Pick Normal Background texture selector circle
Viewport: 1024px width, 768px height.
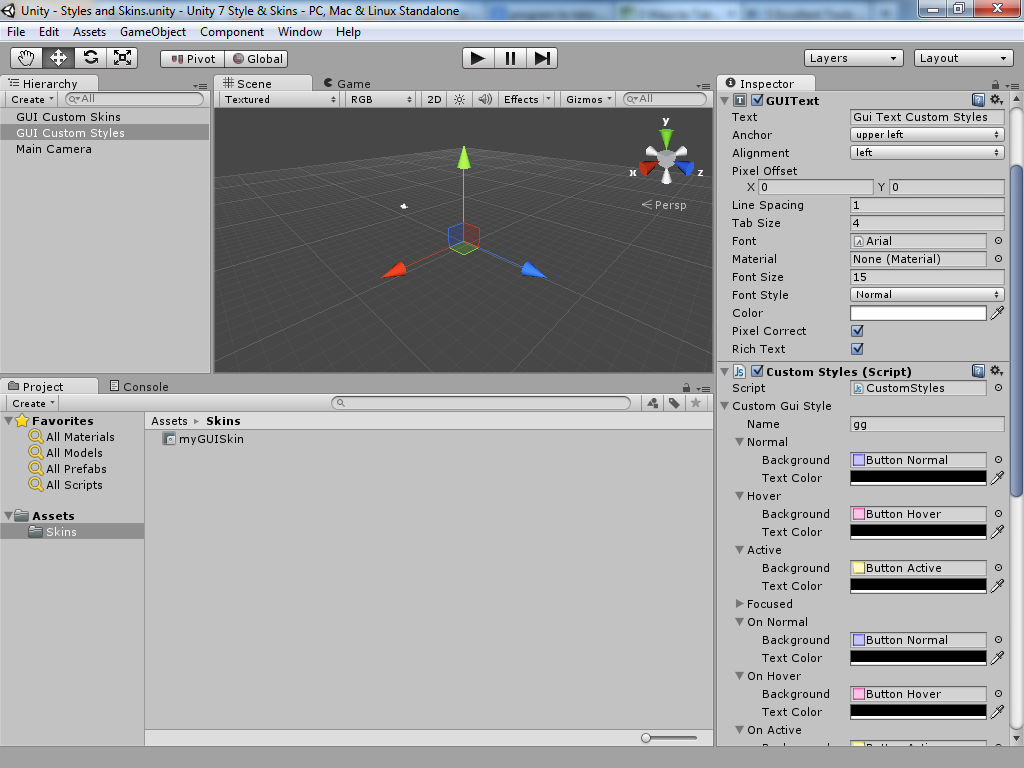pos(998,460)
